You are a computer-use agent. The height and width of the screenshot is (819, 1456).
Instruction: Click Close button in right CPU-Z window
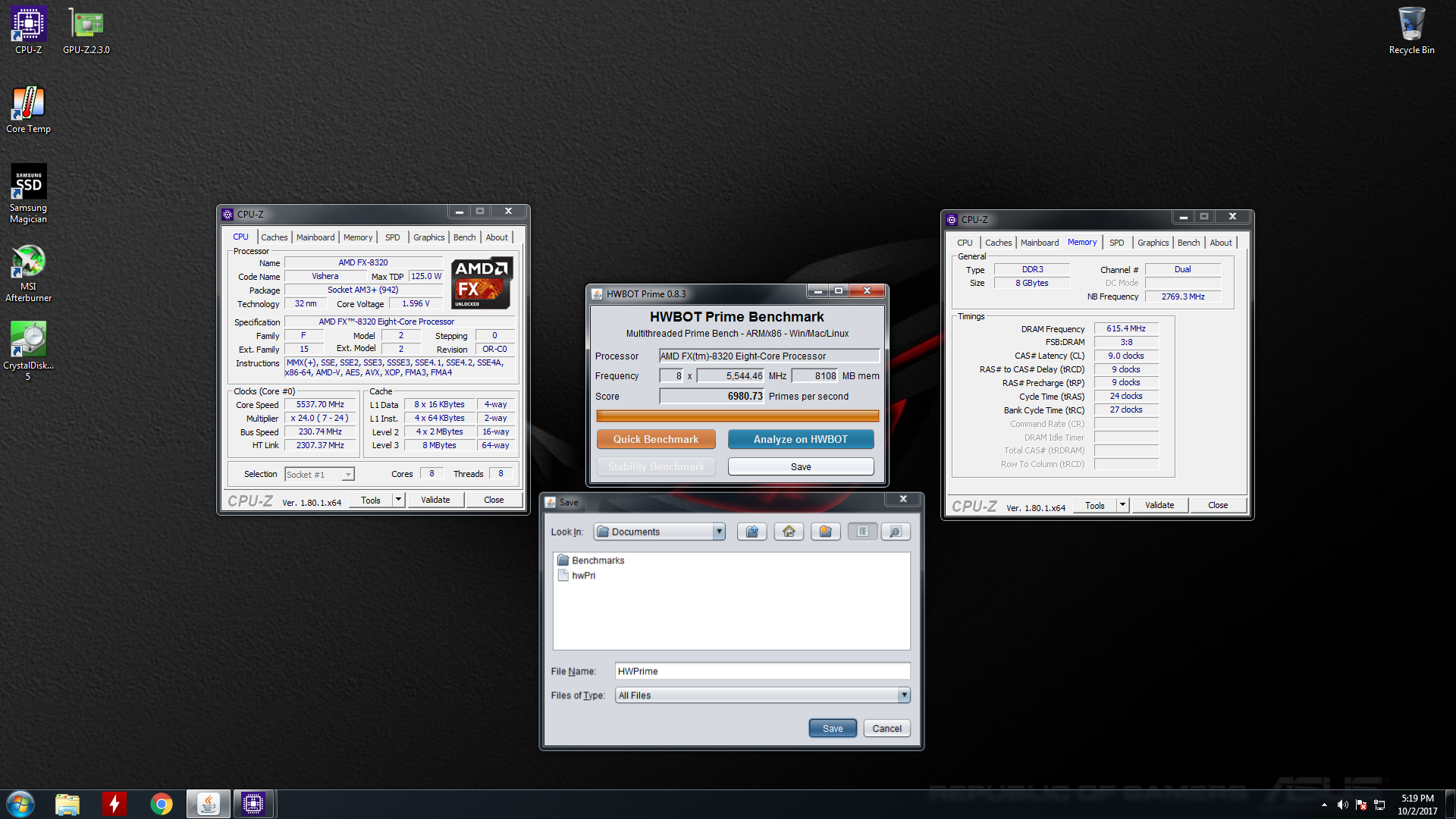coord(1218,505)
